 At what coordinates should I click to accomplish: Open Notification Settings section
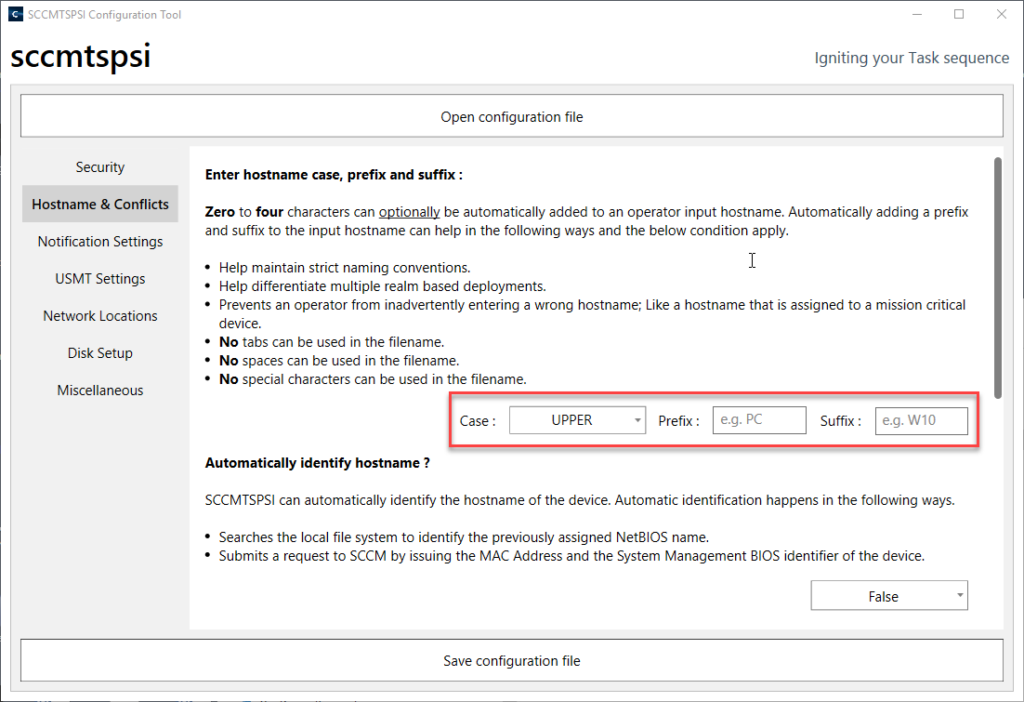click(x=100, y=241)
